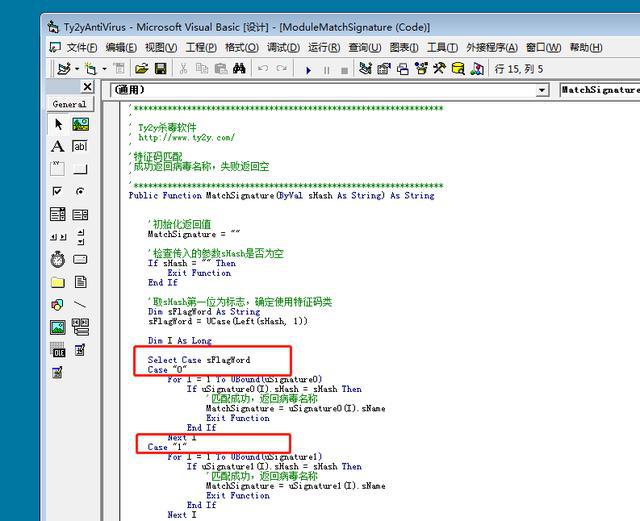Viewport: 640px width, 521px height.
Task: Select the Timer stopwatch control
Action: (x=58, y=259)
